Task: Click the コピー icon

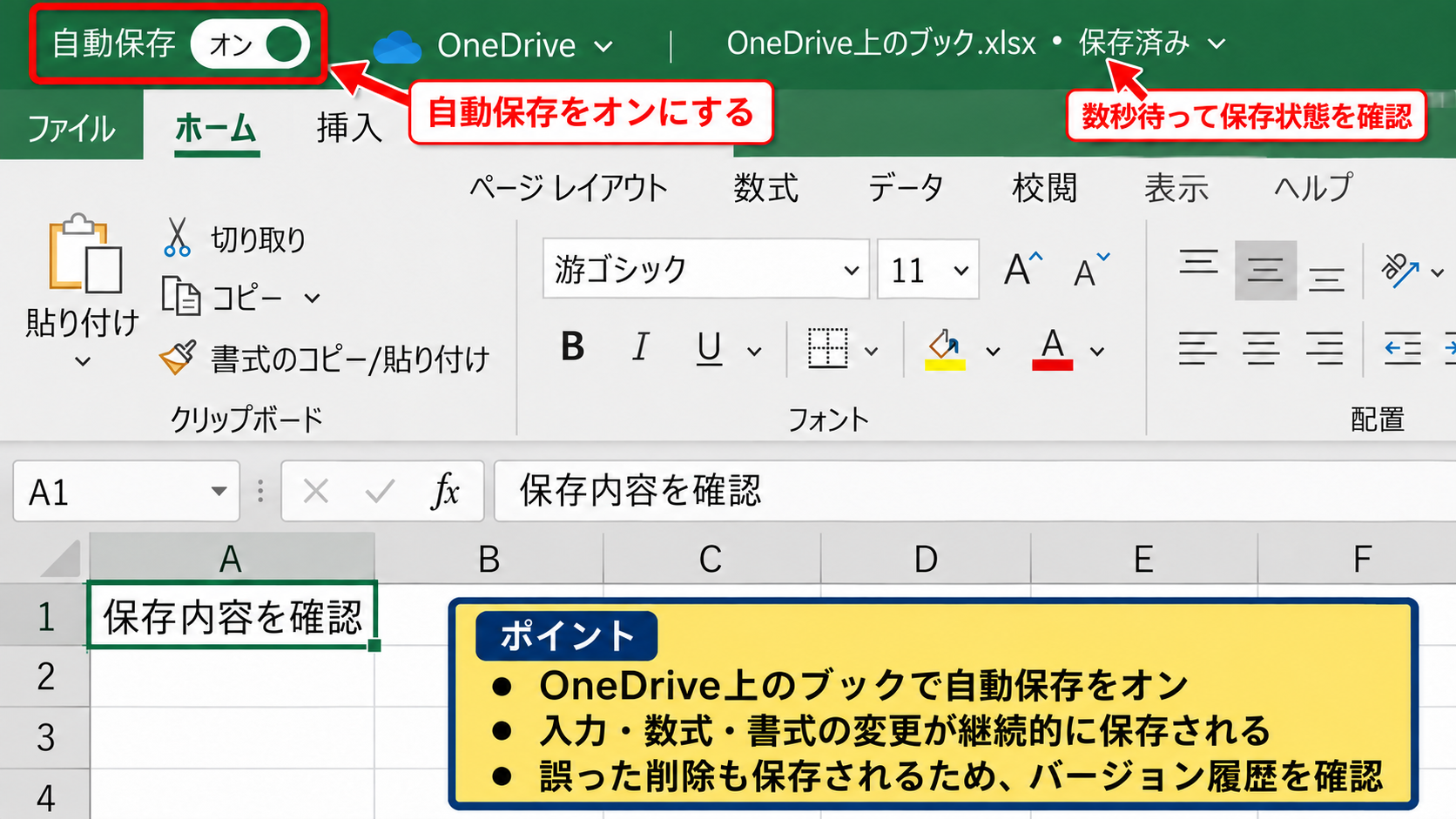Action: (181, 297)
